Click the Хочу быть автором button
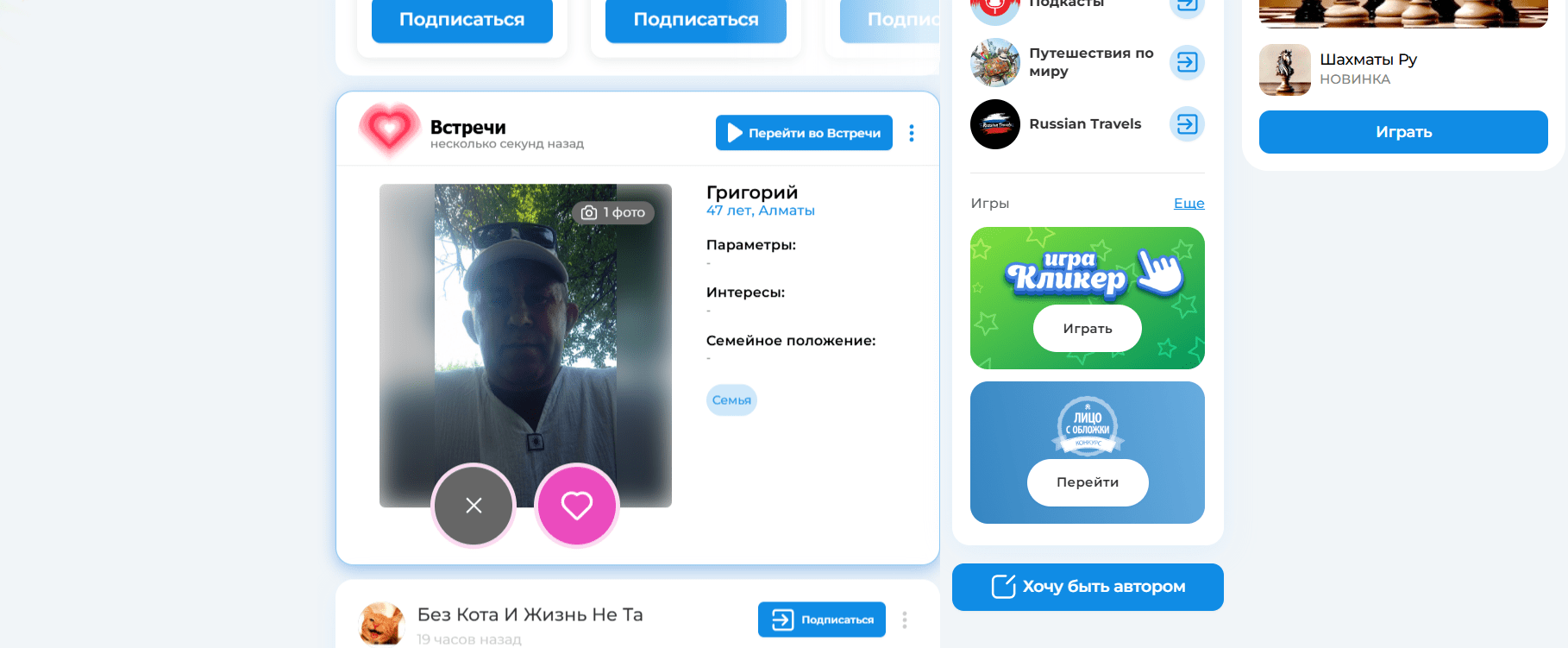This screenshot has width=1568, height=648. pos(1087,587)
